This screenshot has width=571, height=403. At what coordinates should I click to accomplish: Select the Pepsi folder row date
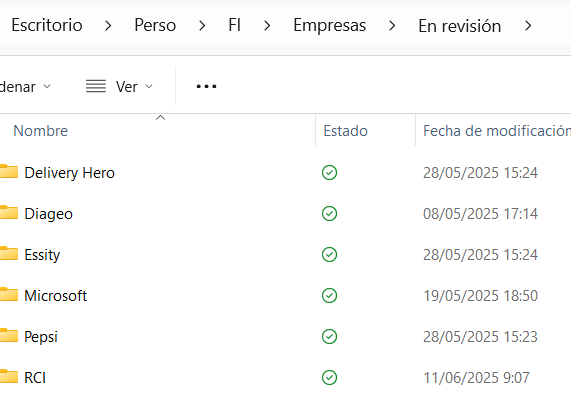(x=480, y=337)
